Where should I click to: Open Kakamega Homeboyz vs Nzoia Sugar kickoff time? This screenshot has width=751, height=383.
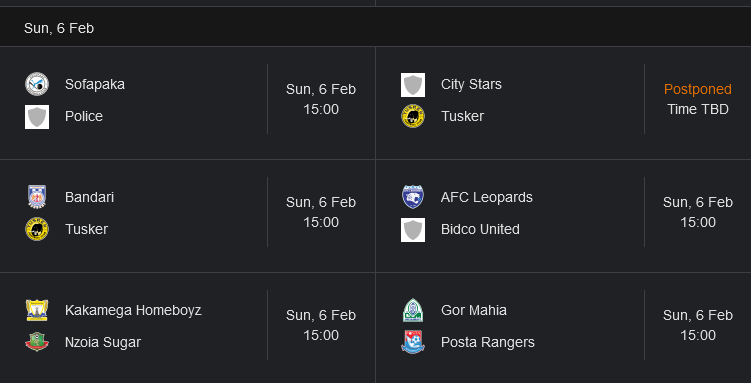tap(321, 325)
